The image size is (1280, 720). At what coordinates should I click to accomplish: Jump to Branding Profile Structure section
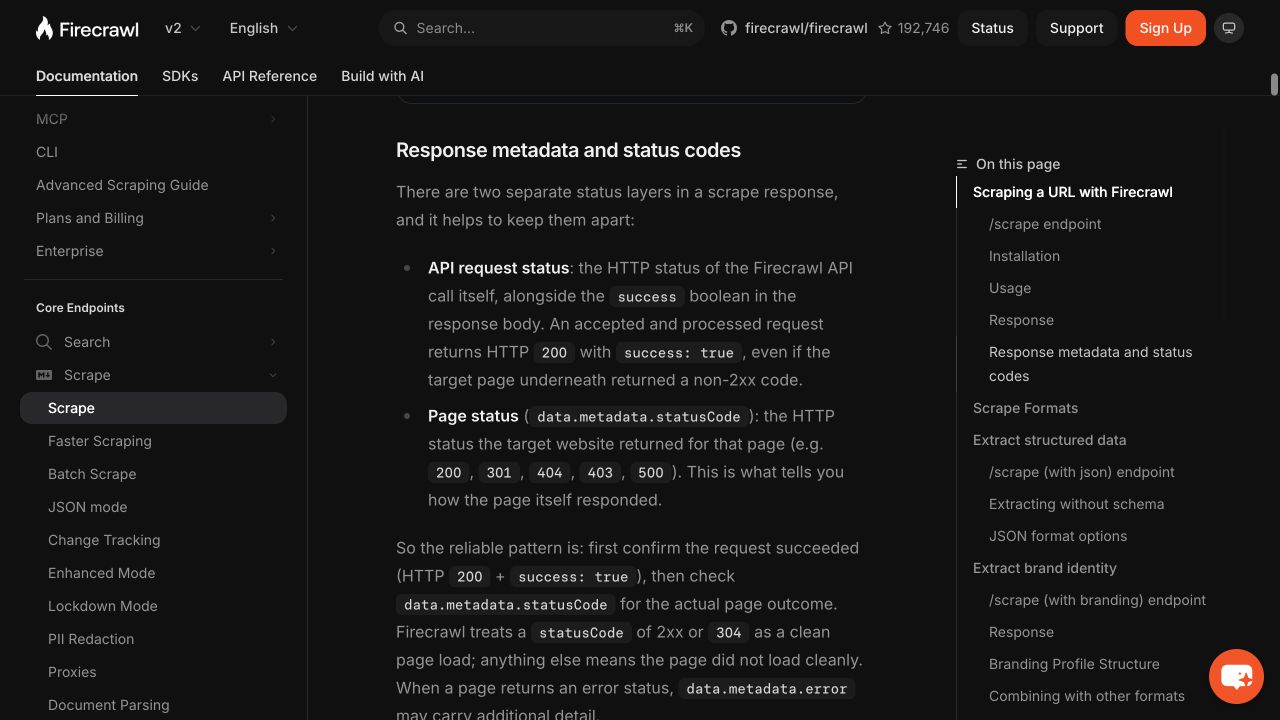(x=1074, y=664)
